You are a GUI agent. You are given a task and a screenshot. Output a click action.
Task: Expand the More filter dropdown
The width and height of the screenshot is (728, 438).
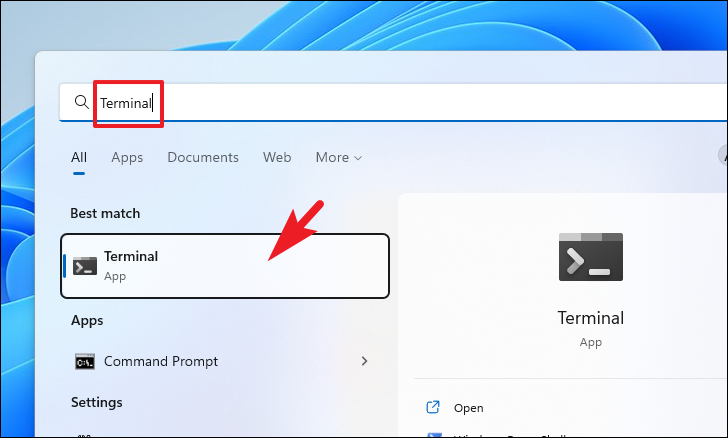pyautogui.click(x=339, y=157)
